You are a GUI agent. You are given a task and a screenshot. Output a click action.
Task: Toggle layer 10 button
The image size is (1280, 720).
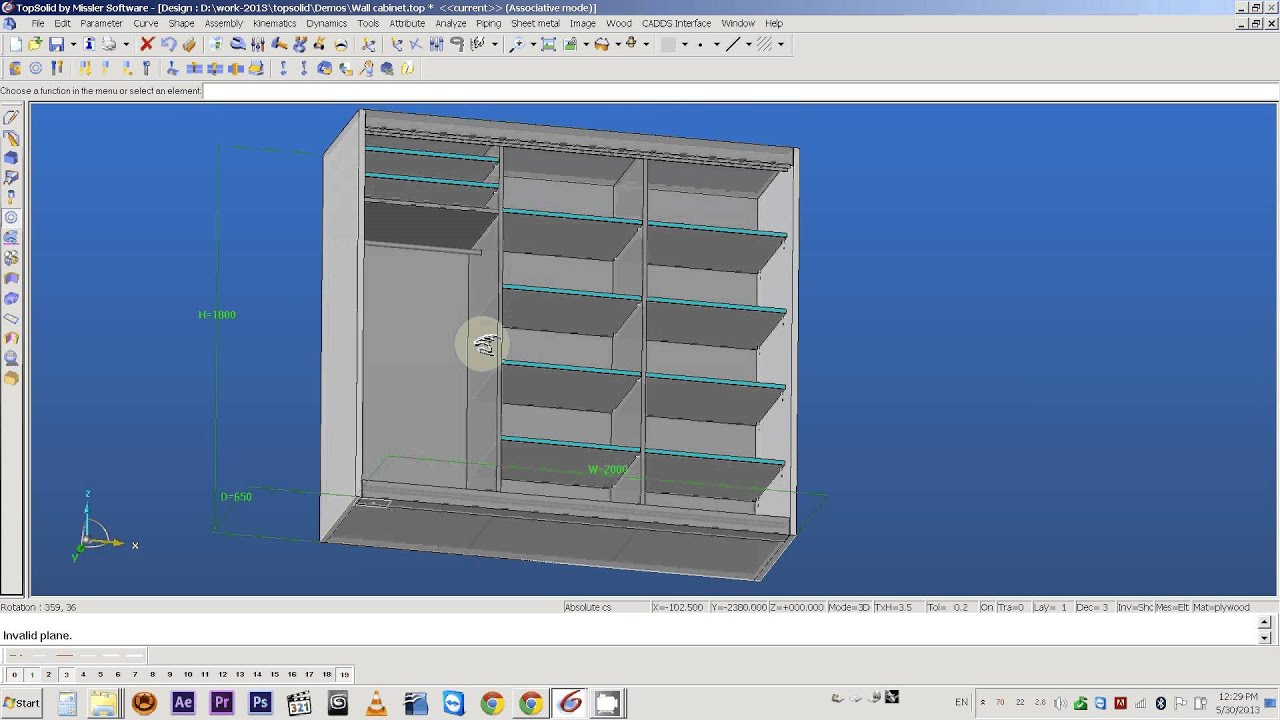coord(187,675)
